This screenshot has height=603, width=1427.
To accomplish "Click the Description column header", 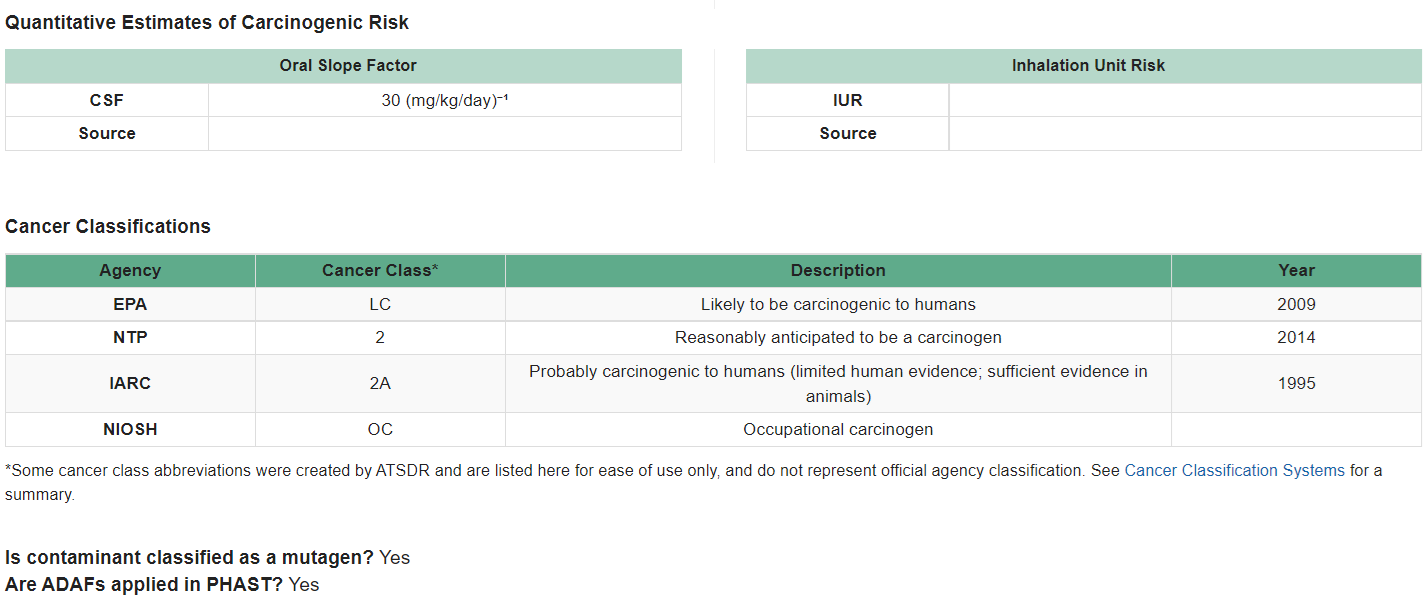I will point(838,271).
